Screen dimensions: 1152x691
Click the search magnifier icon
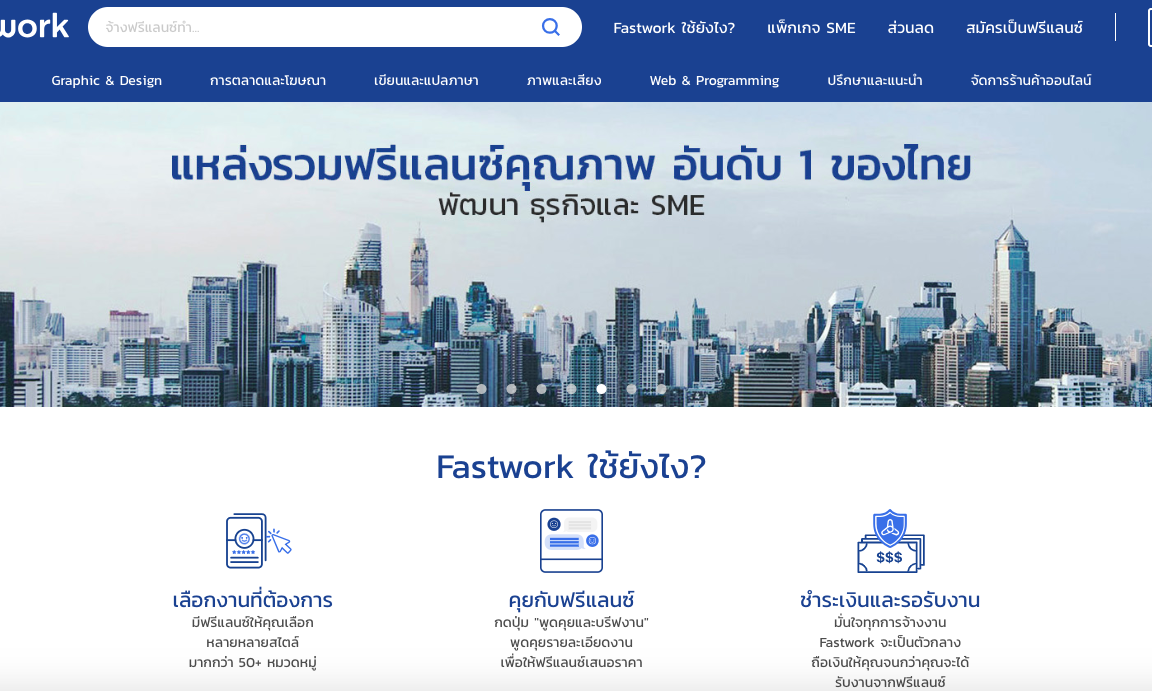click(x=550, y=26)
